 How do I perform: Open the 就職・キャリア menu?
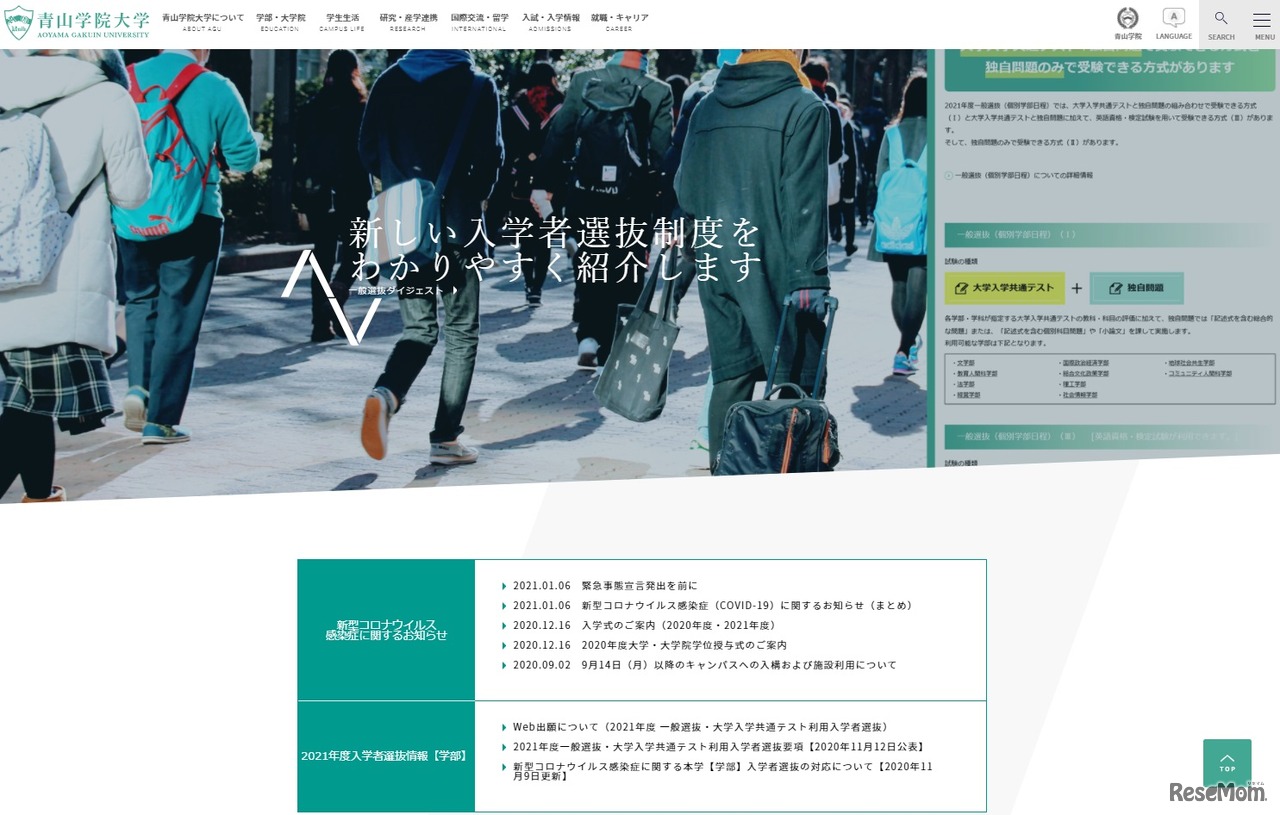point(620,20)
